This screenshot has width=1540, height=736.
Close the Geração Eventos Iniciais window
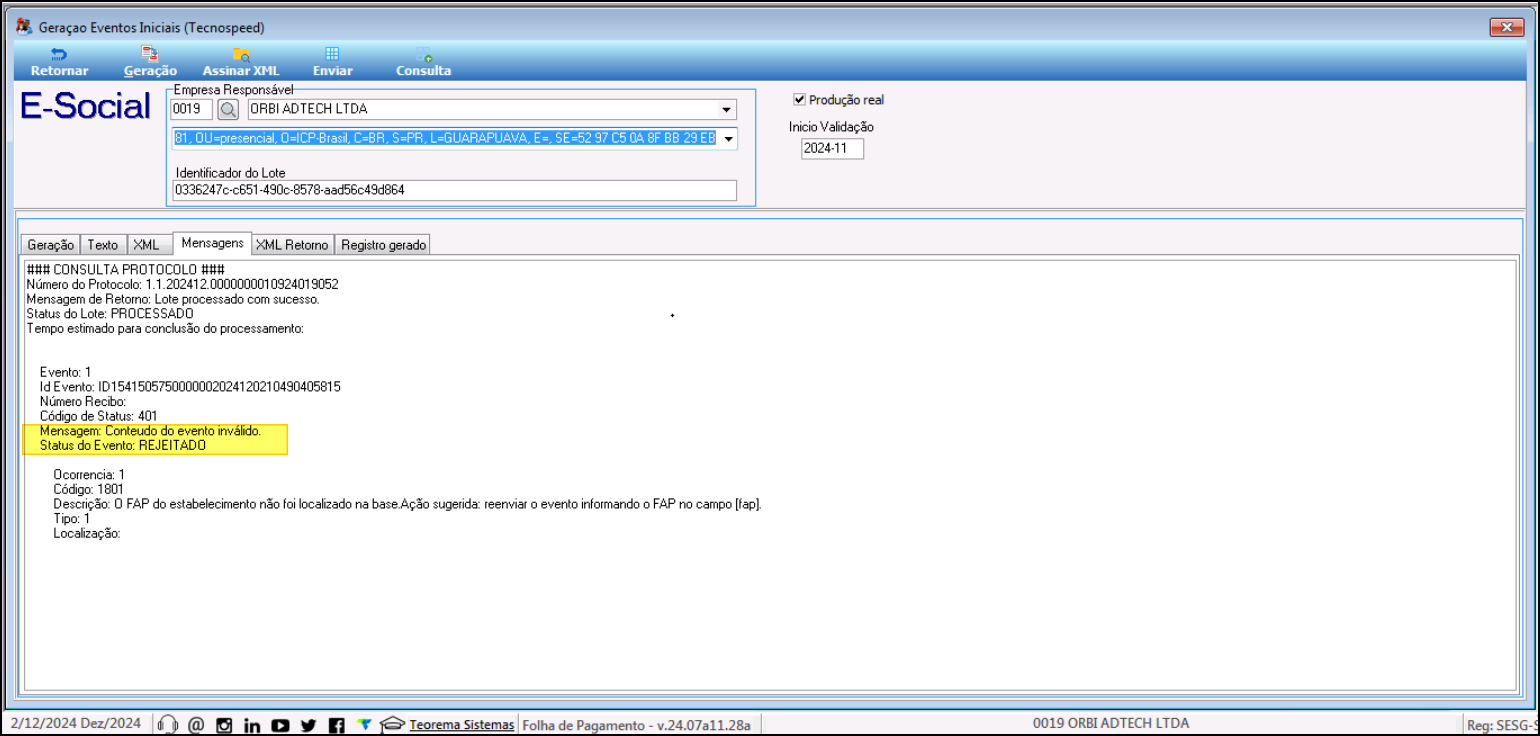[x=1506, y=27]
